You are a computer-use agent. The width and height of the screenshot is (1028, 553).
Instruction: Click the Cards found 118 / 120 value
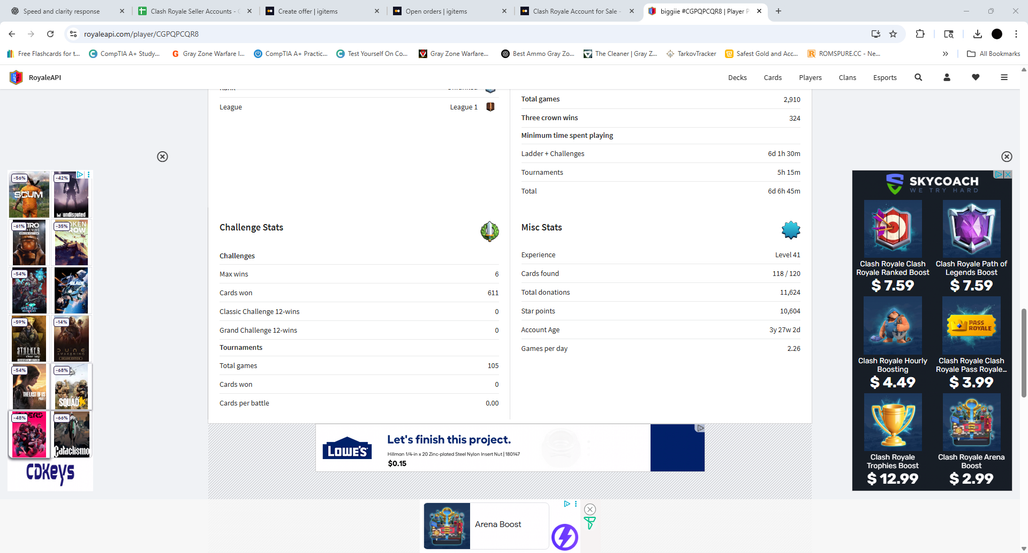[x=786, y=274]
